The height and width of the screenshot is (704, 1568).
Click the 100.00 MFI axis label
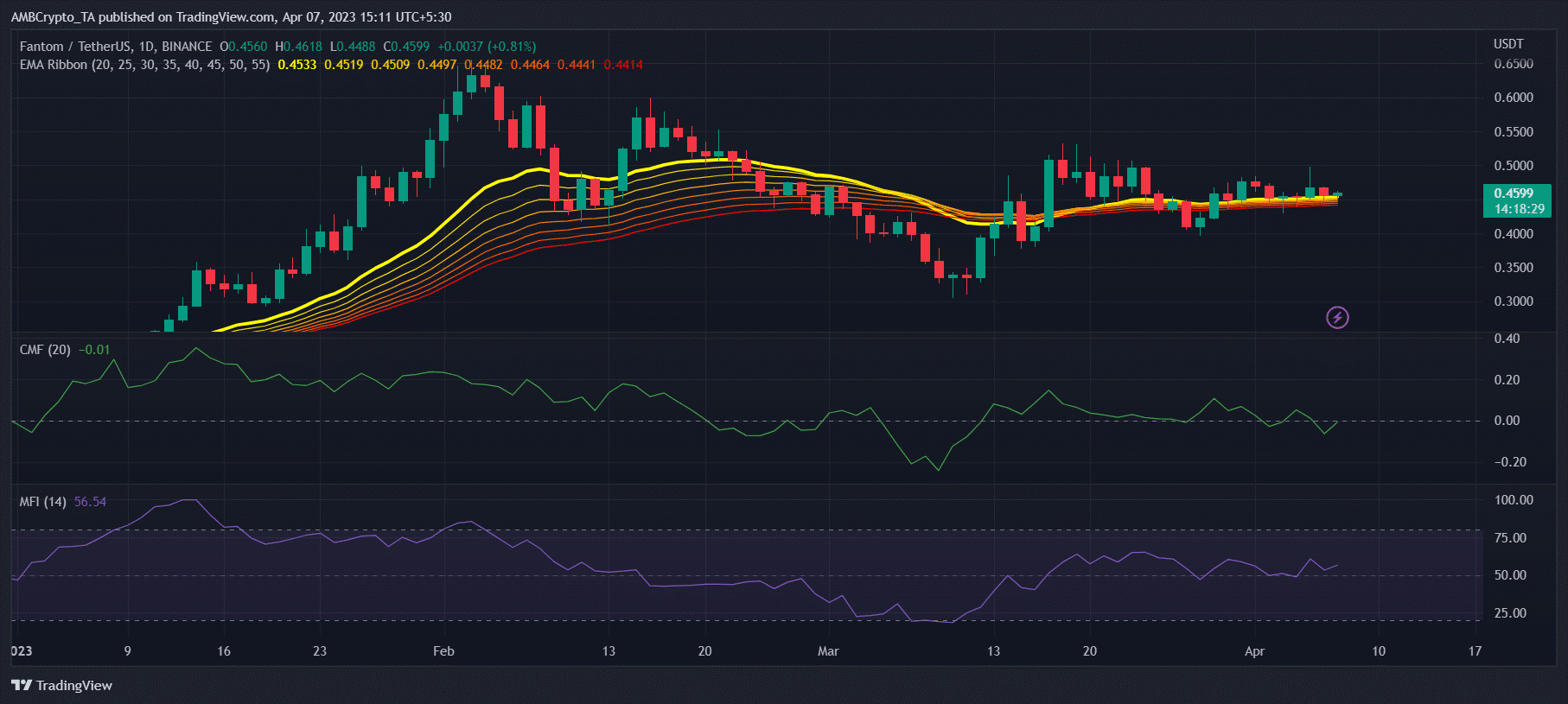(x=1514, y=500)
